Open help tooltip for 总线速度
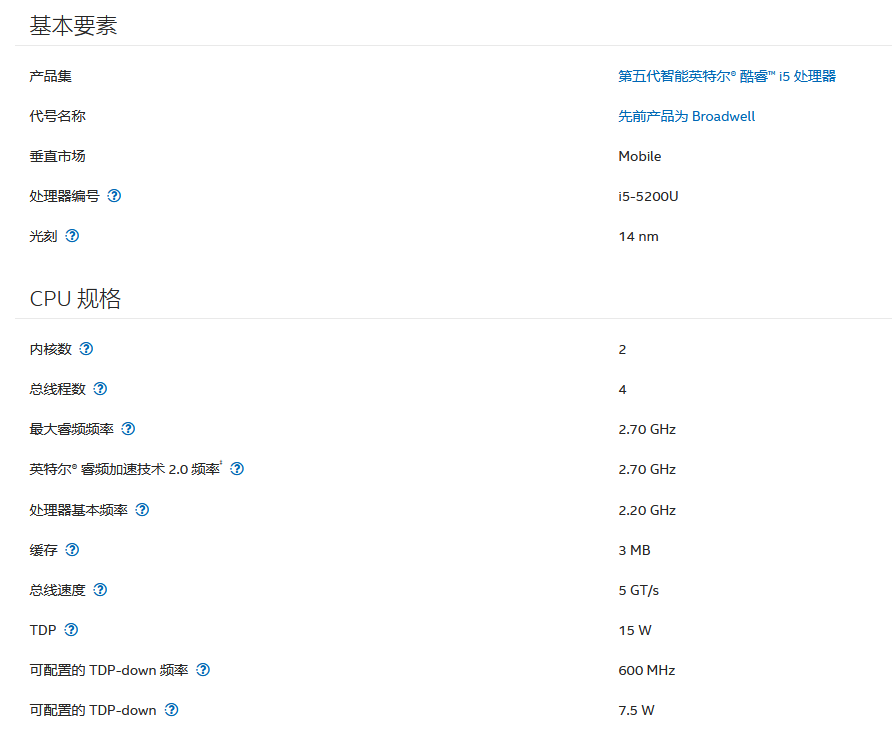Viewport: 892px width, 751px height. click(100, 590)
